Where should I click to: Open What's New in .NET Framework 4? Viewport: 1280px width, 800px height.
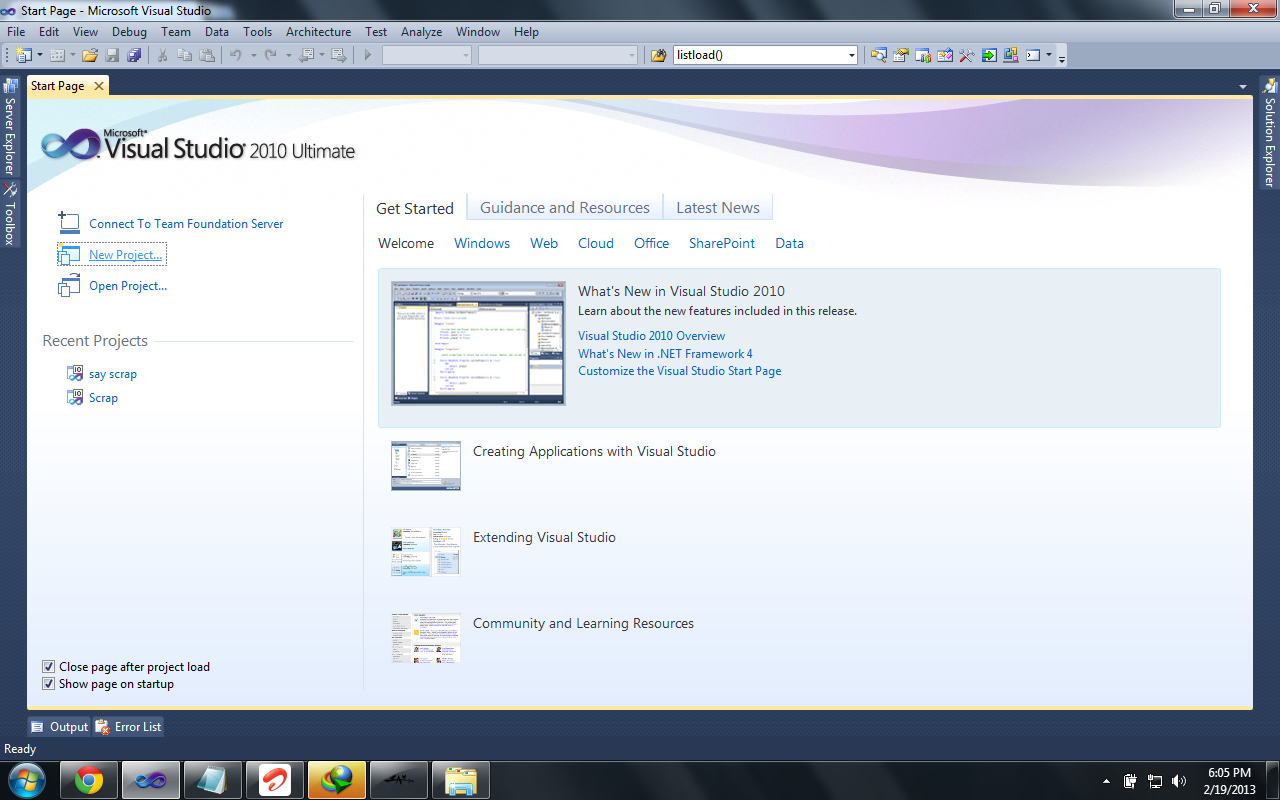coord(665,354)
